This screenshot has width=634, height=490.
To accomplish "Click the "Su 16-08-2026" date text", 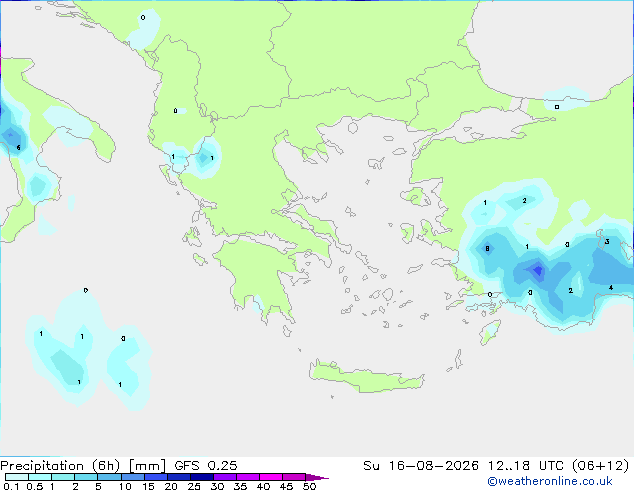I will click(421, 466).
